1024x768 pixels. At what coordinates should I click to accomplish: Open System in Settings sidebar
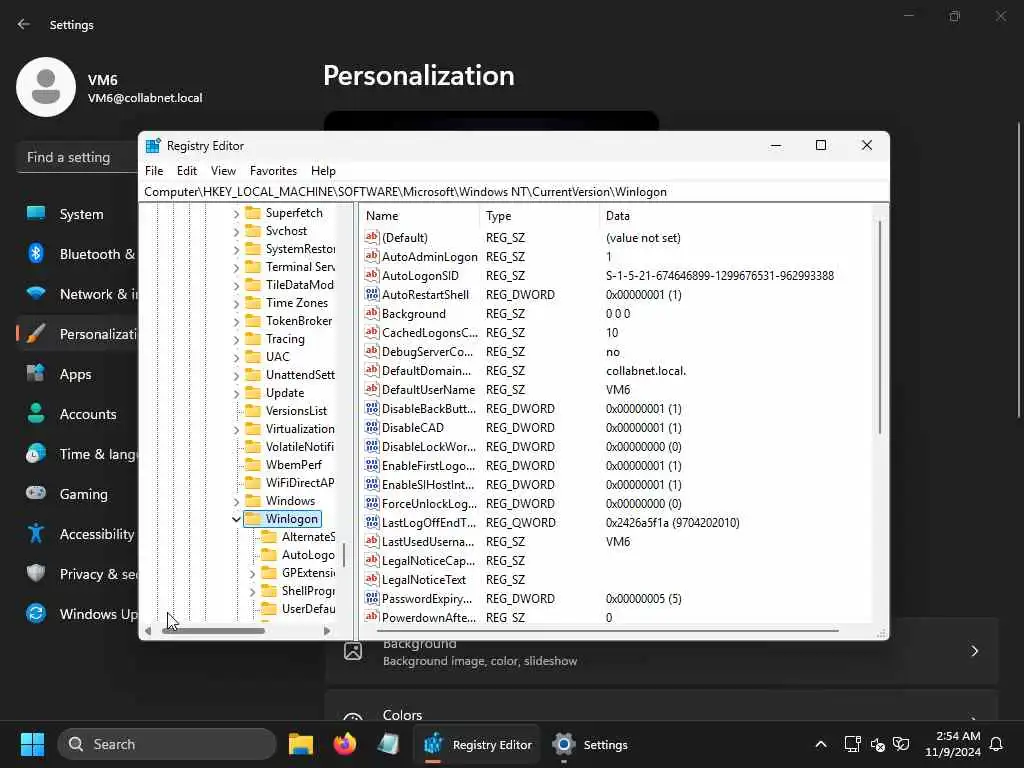coord(78,214)
